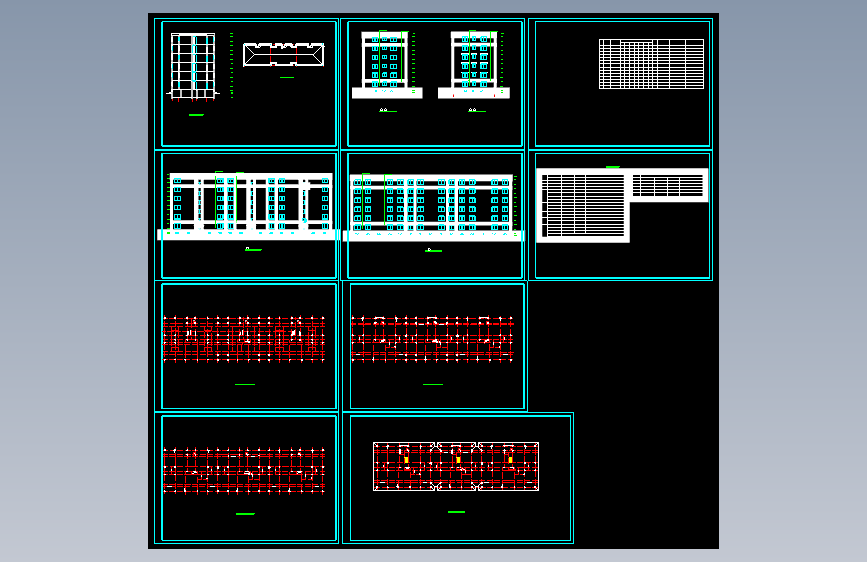Click the small table beside the large white table
Image resolution: width=867 pixels, height=562 pixels.
(667, 185)
